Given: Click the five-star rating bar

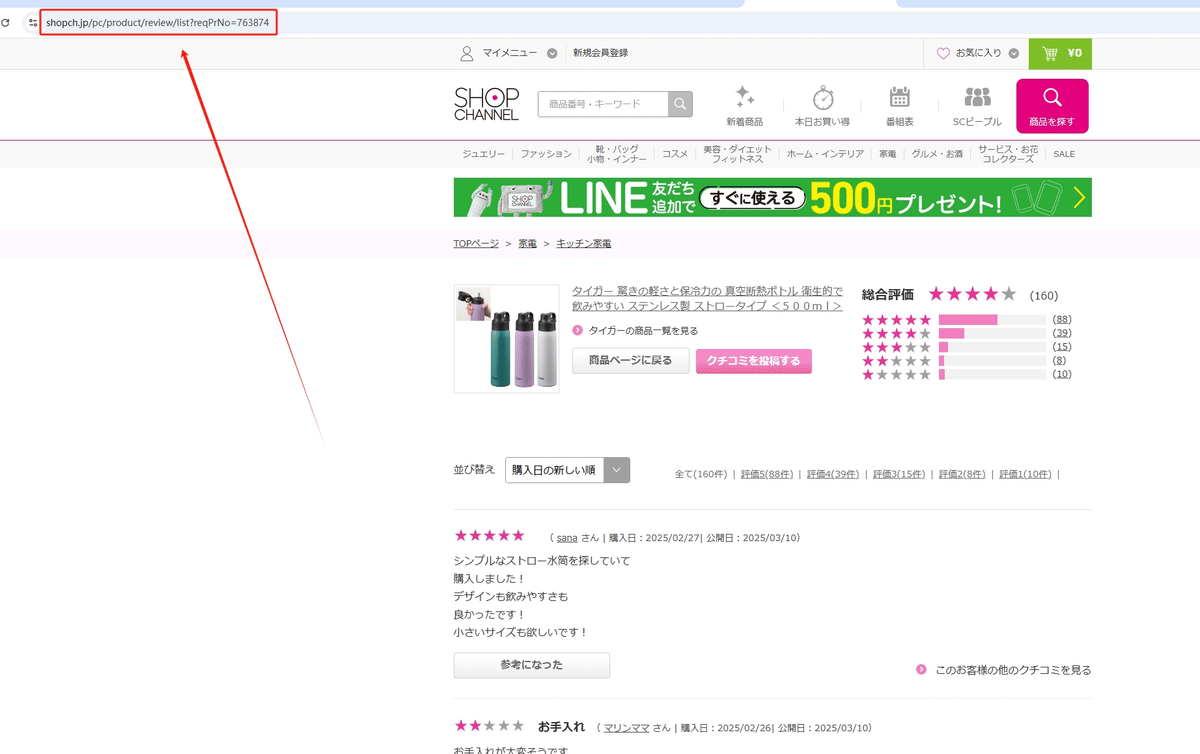Looking at the screenshot, I should coord(992,320).
